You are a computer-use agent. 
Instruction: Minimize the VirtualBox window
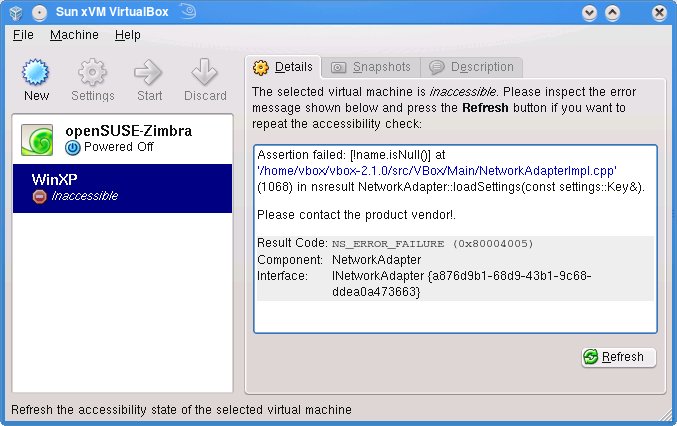point(589,13)
